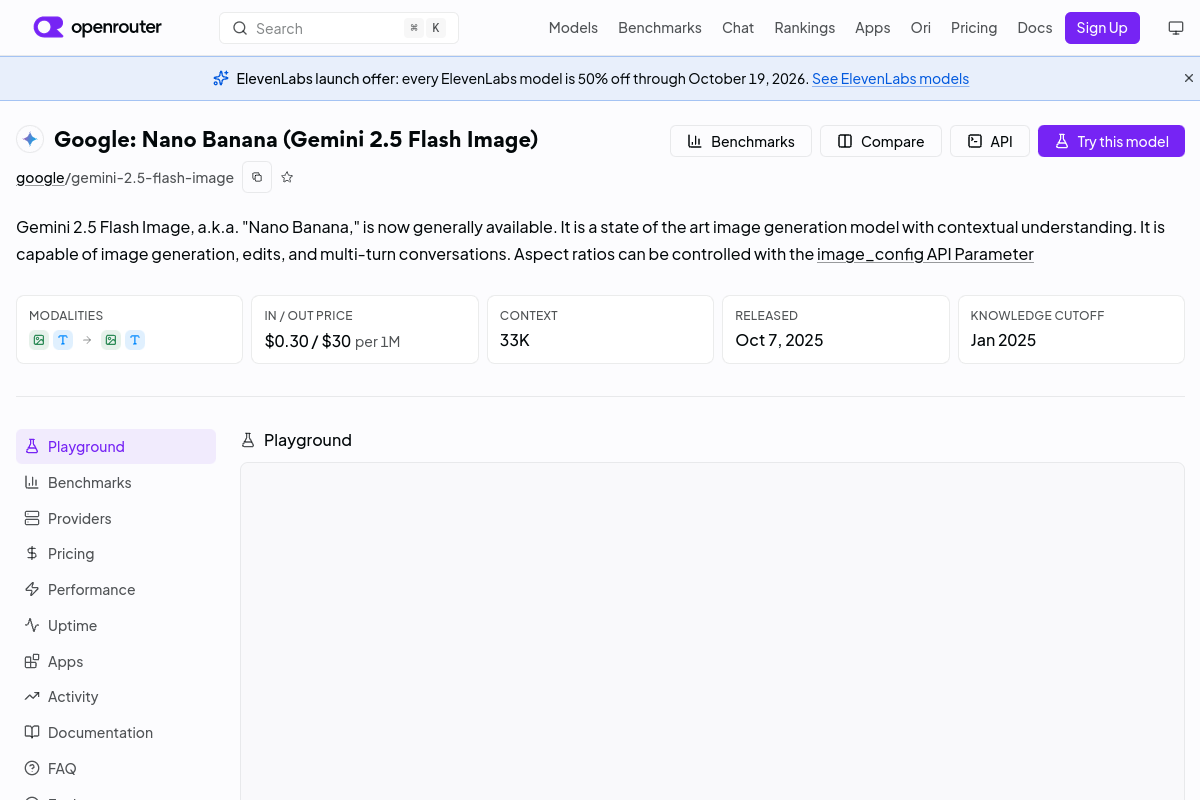The width and height of the screenshot is (1200, 800).
Task: Focus the Search input field
Action: point(339,28)
